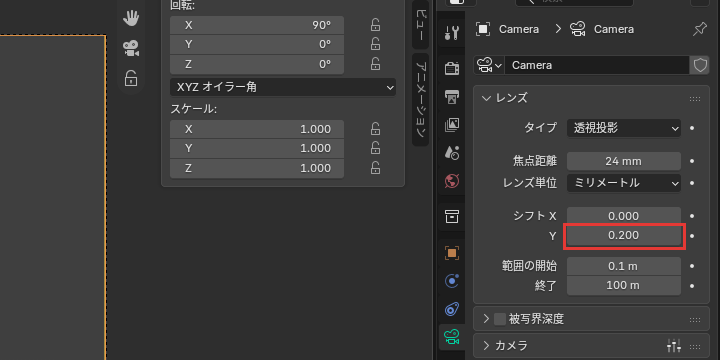Open the View Layer properties tab
The image size is (720, 360).
coord(452,125)
